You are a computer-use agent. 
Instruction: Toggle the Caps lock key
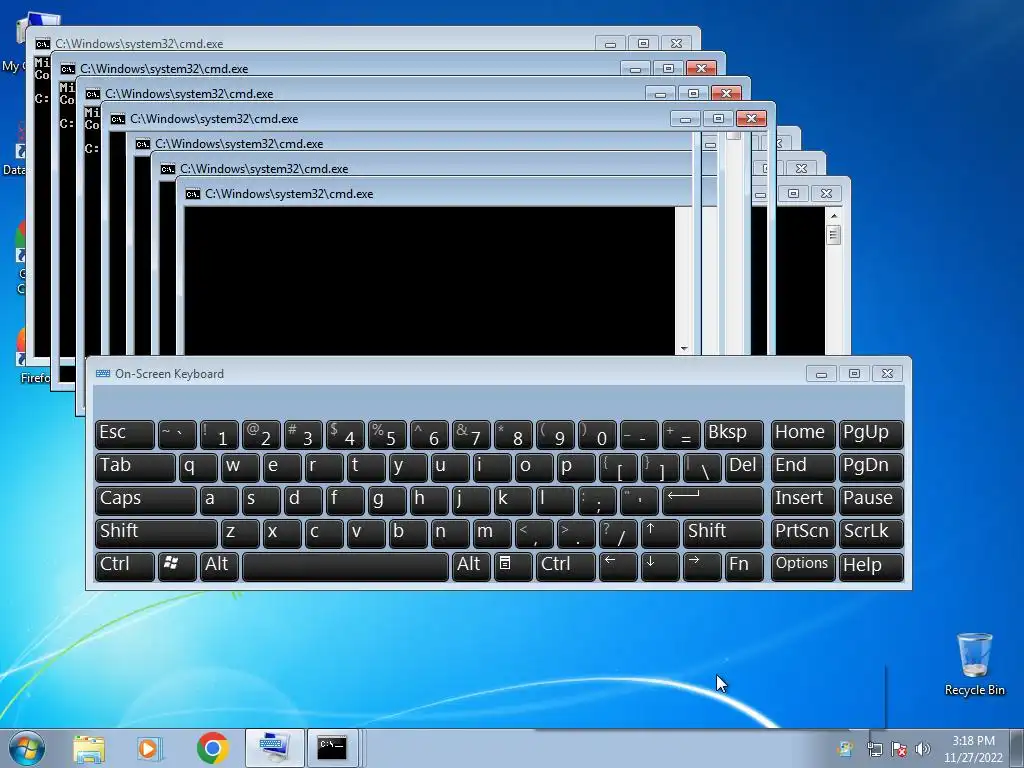click(x=146, y=500)
